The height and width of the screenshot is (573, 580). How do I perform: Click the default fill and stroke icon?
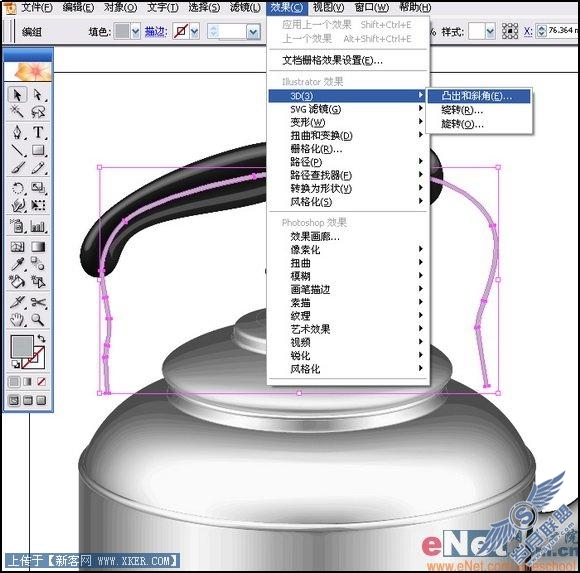16,364
